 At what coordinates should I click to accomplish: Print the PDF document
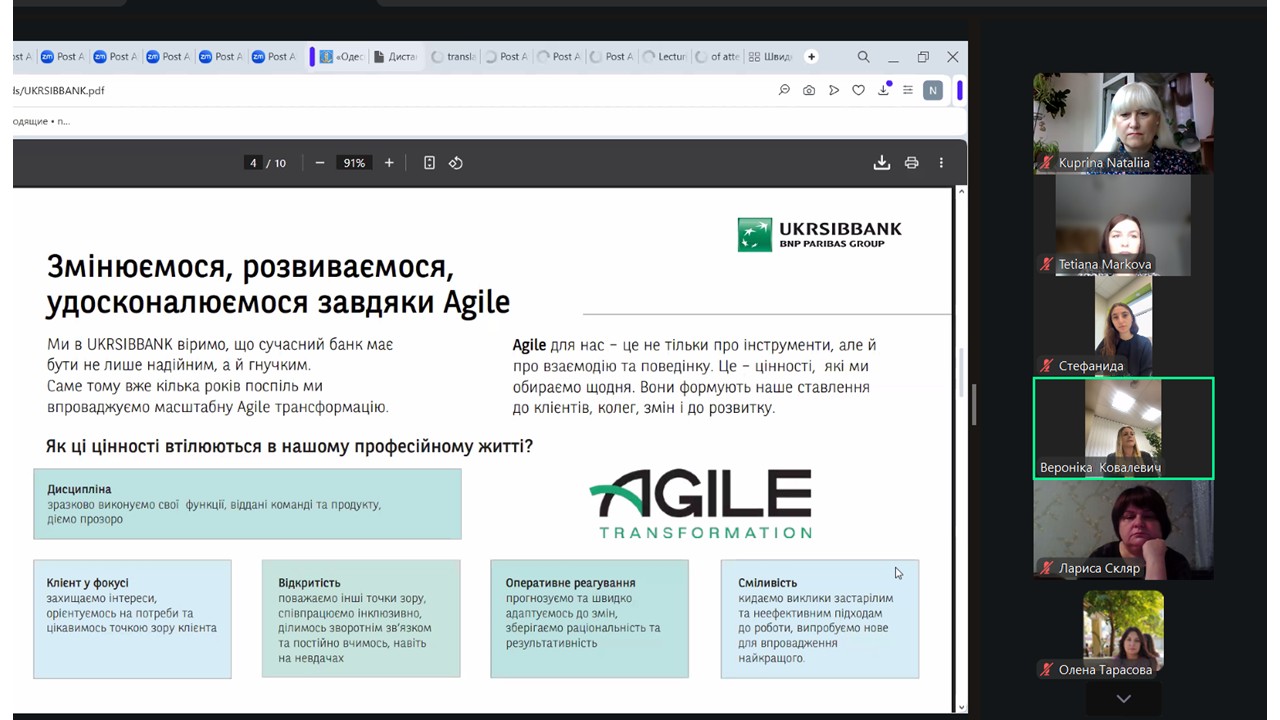911,163
